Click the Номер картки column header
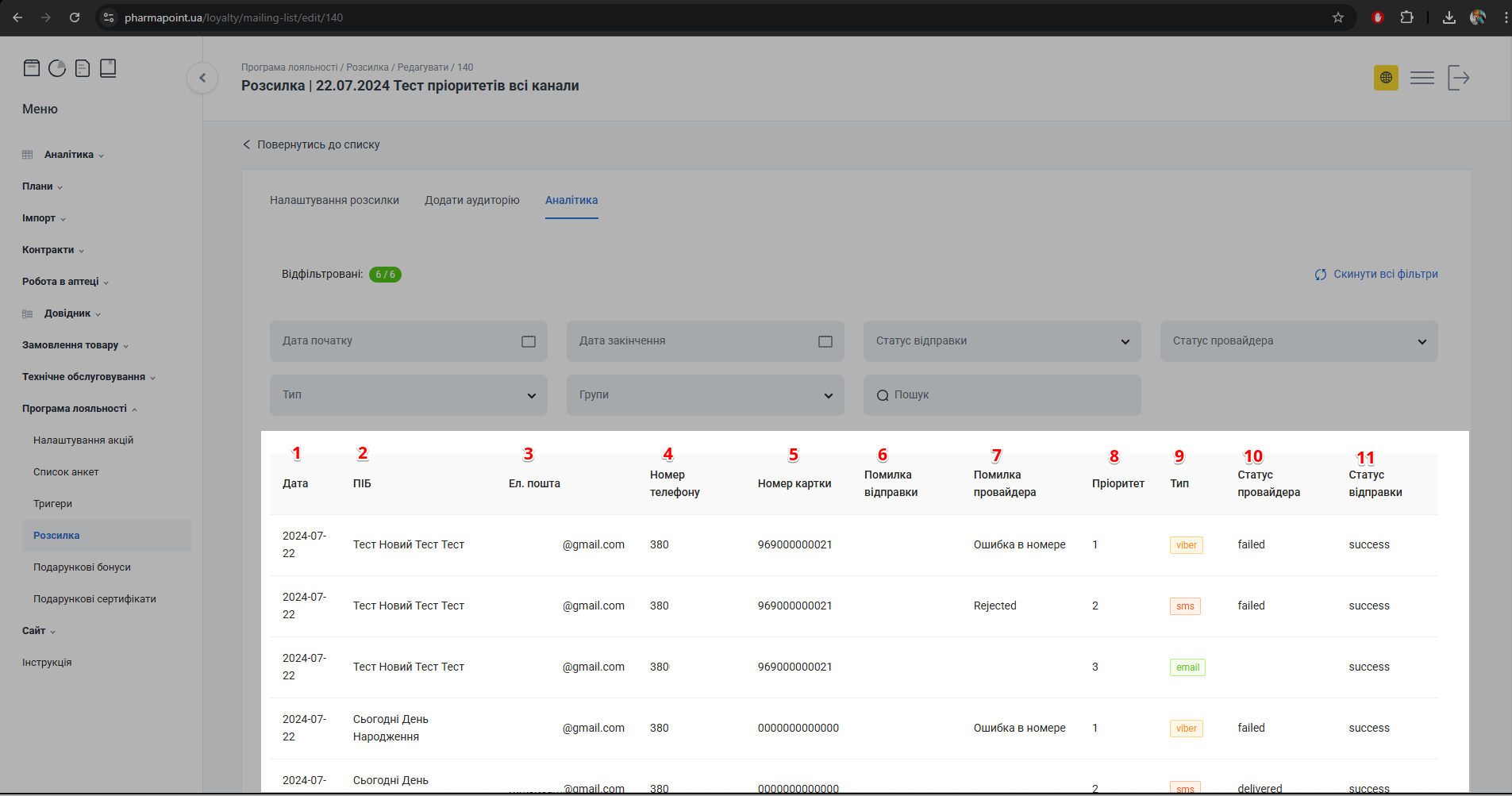Viewport: 1512px width, 796px height. (794, 483)
